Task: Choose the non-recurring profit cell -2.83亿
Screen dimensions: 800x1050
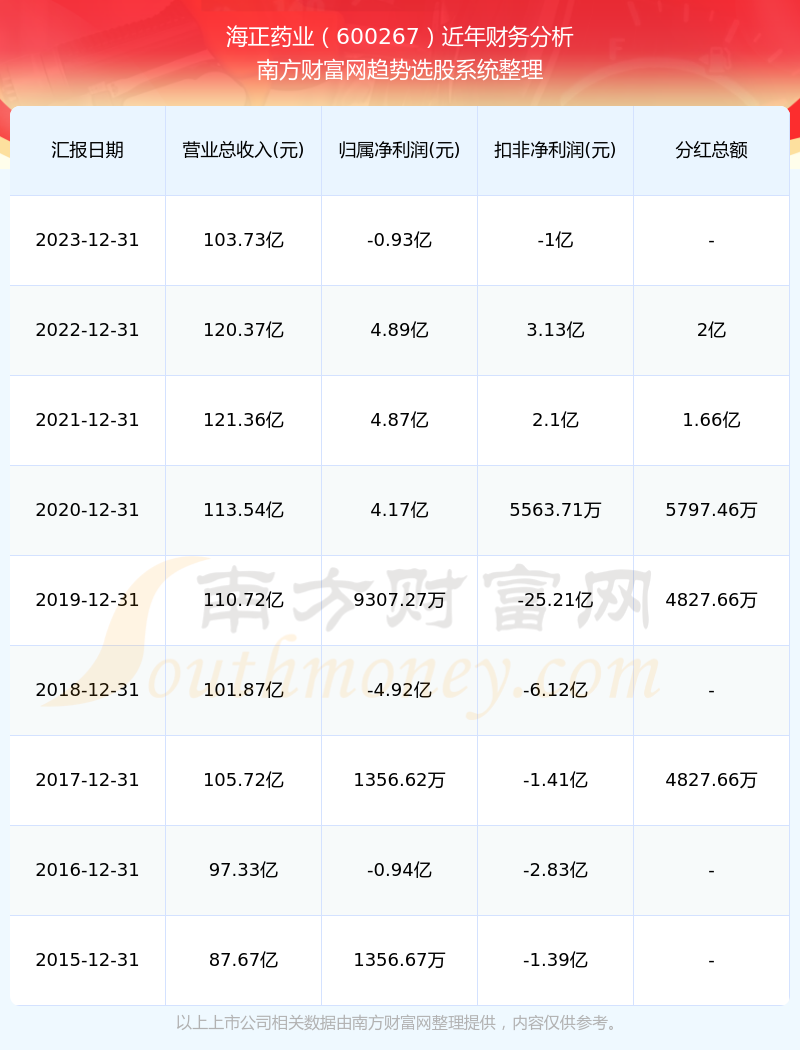Action: click(x=556, y=870)
